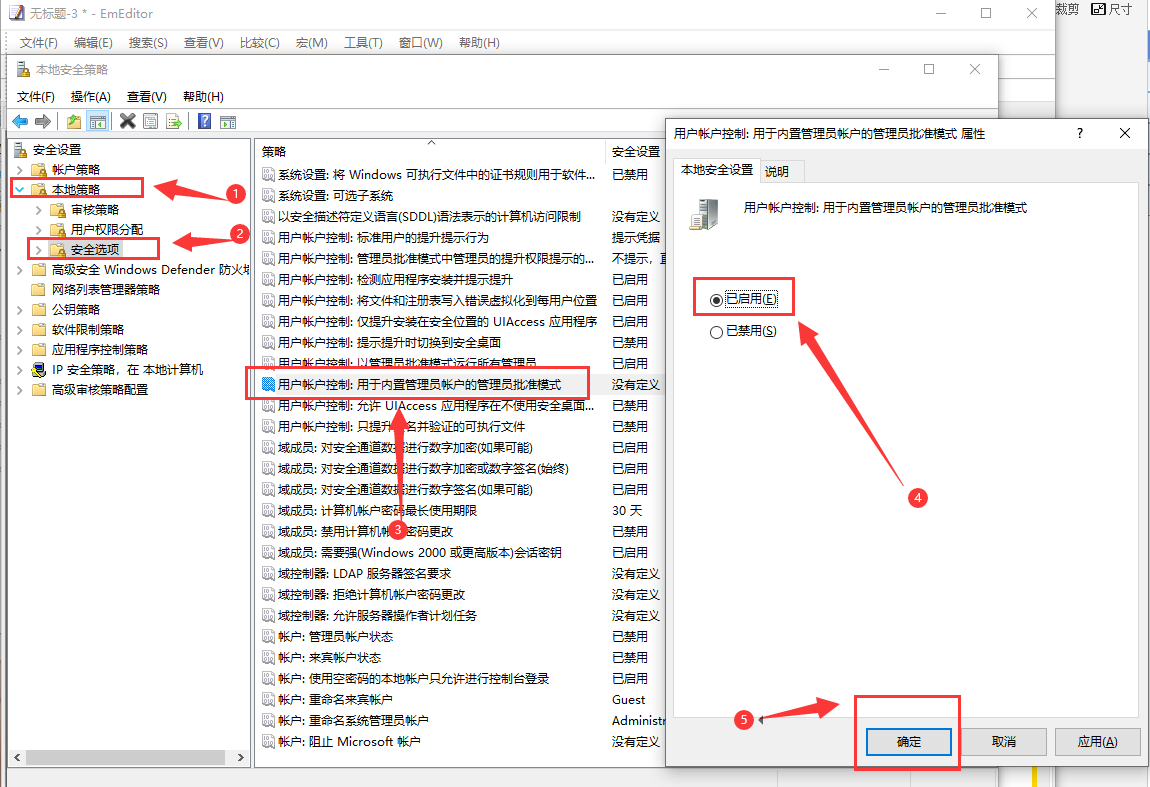Select policy 域控制器: LDAP 服务器签名要求

[x=365, y=574]
